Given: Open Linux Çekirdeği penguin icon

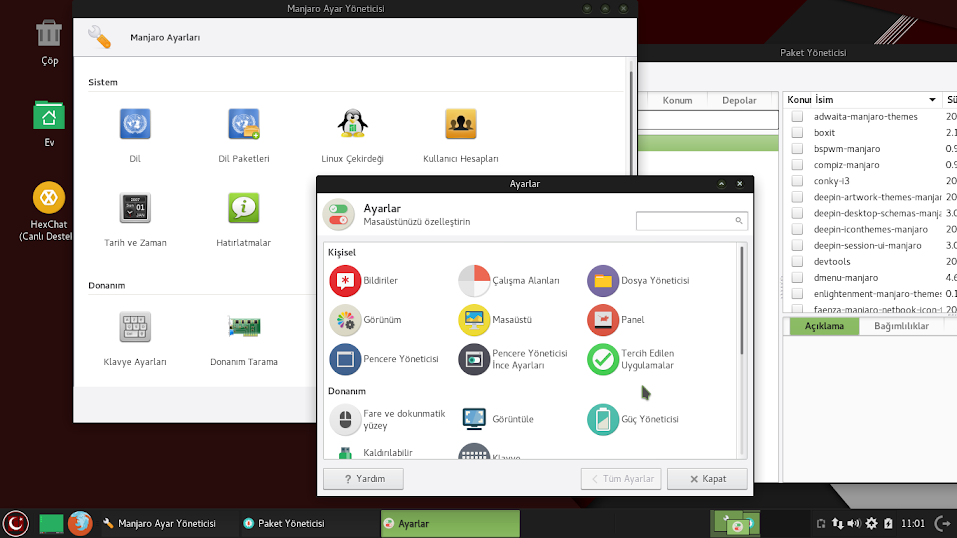Looking at the screenshot, I should 352,124.
